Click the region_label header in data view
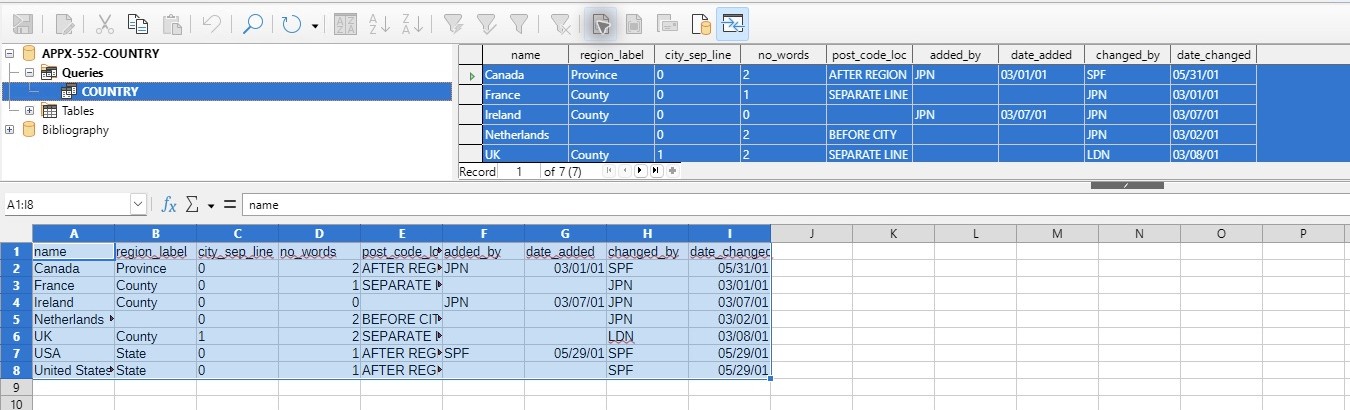This screenshot has width=1350, height=410. tap(611, 55)
